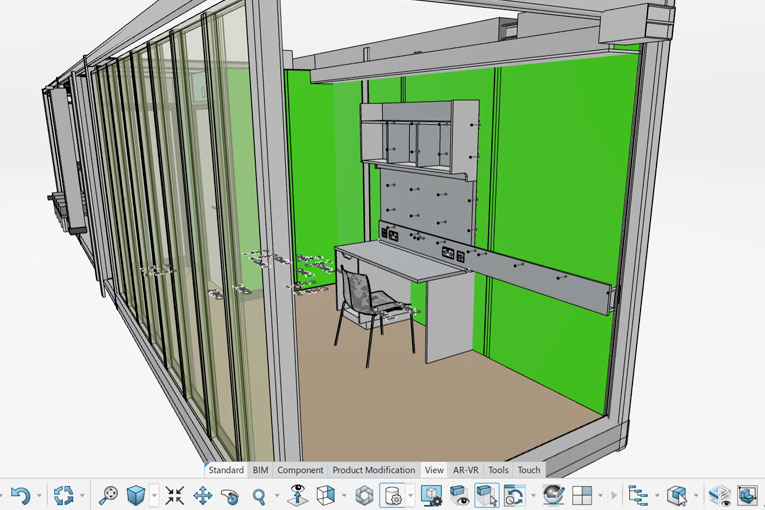Click the Normal View eye-and-plane icon

click(297, 495)
